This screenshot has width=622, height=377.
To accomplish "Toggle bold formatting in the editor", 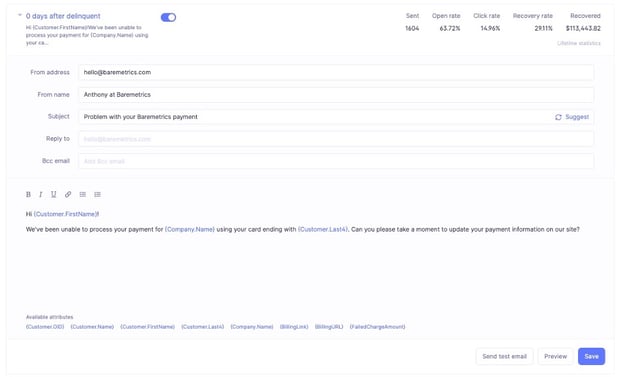I will click(x=28, y=194).
